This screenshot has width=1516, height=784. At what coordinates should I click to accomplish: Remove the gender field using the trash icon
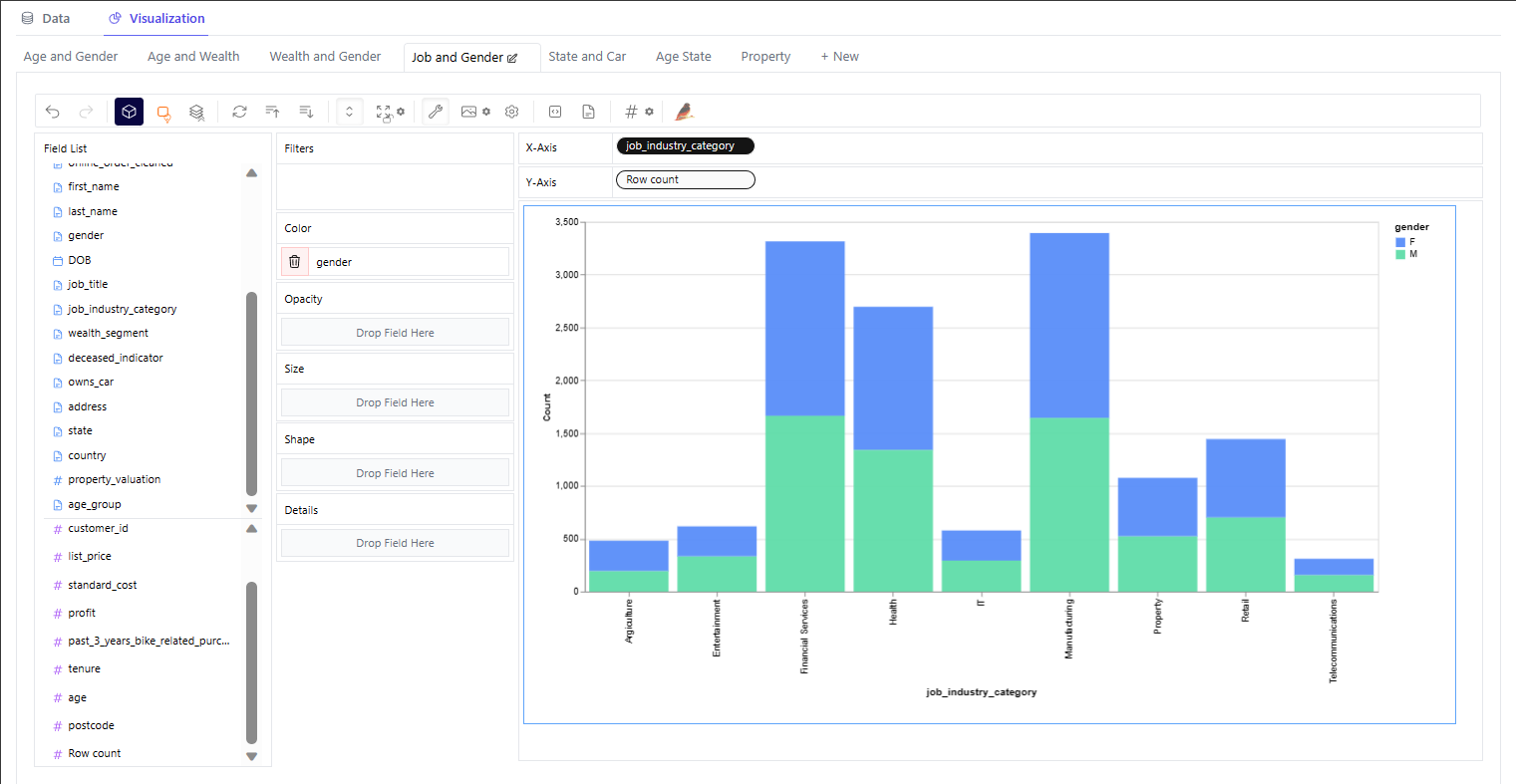[x=294, y=261]
